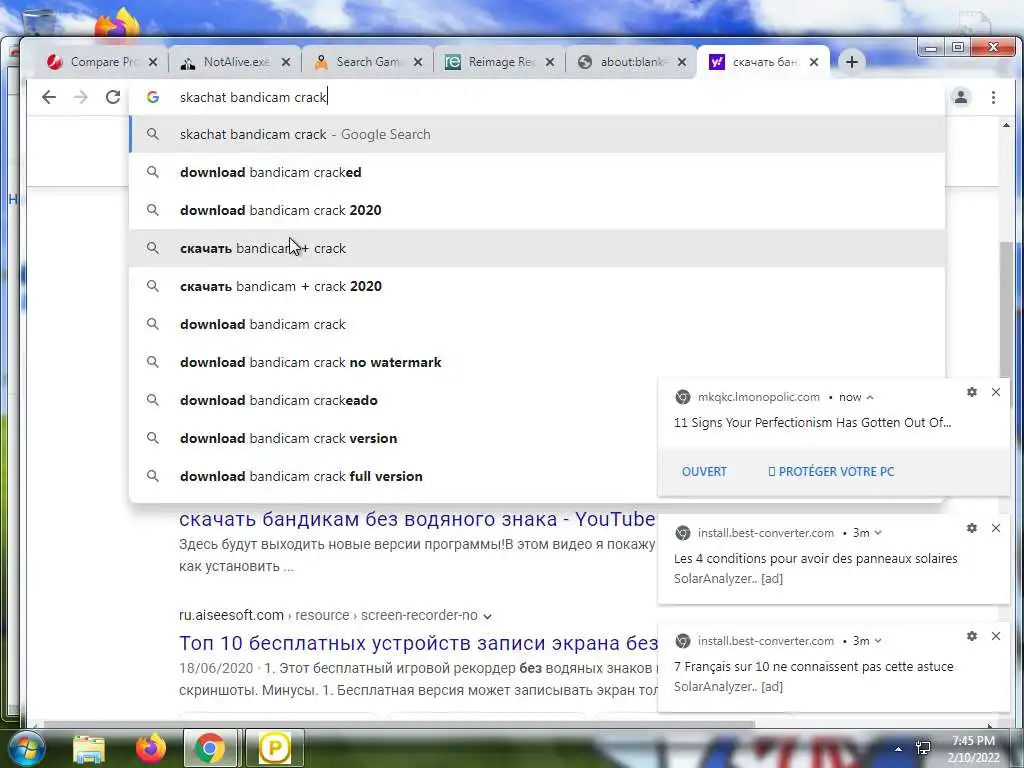Choose 'download bandicam crack 2020' suggestion

coord(537,210)
